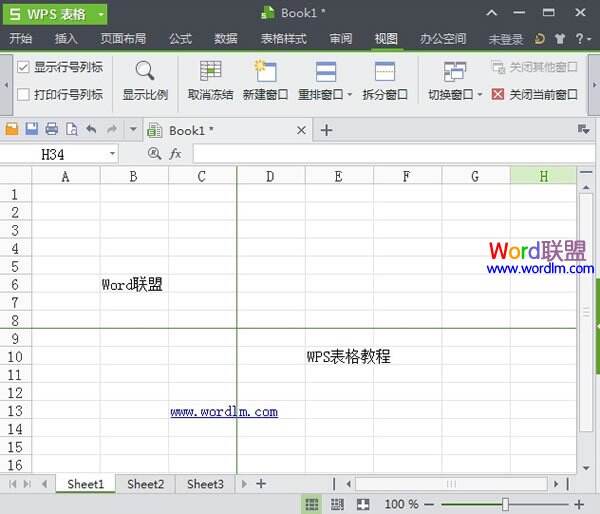Image resolution: width=600 pixels, height=514 pixels.
Task: Click the undo arrow in quick toolbar
Action: 91,129
